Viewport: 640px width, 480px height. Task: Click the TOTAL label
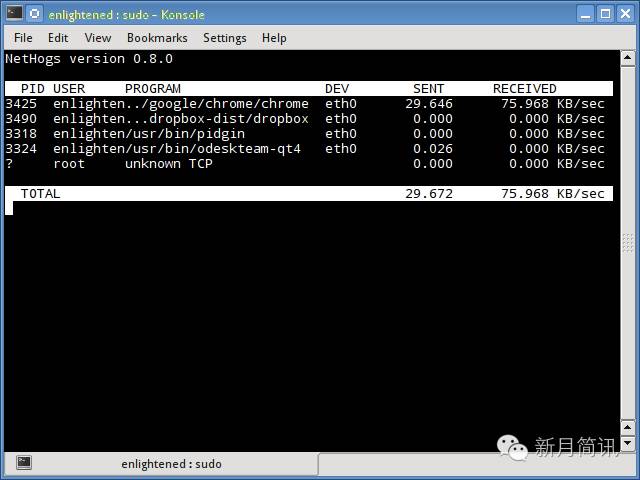(x=40, y=193)
